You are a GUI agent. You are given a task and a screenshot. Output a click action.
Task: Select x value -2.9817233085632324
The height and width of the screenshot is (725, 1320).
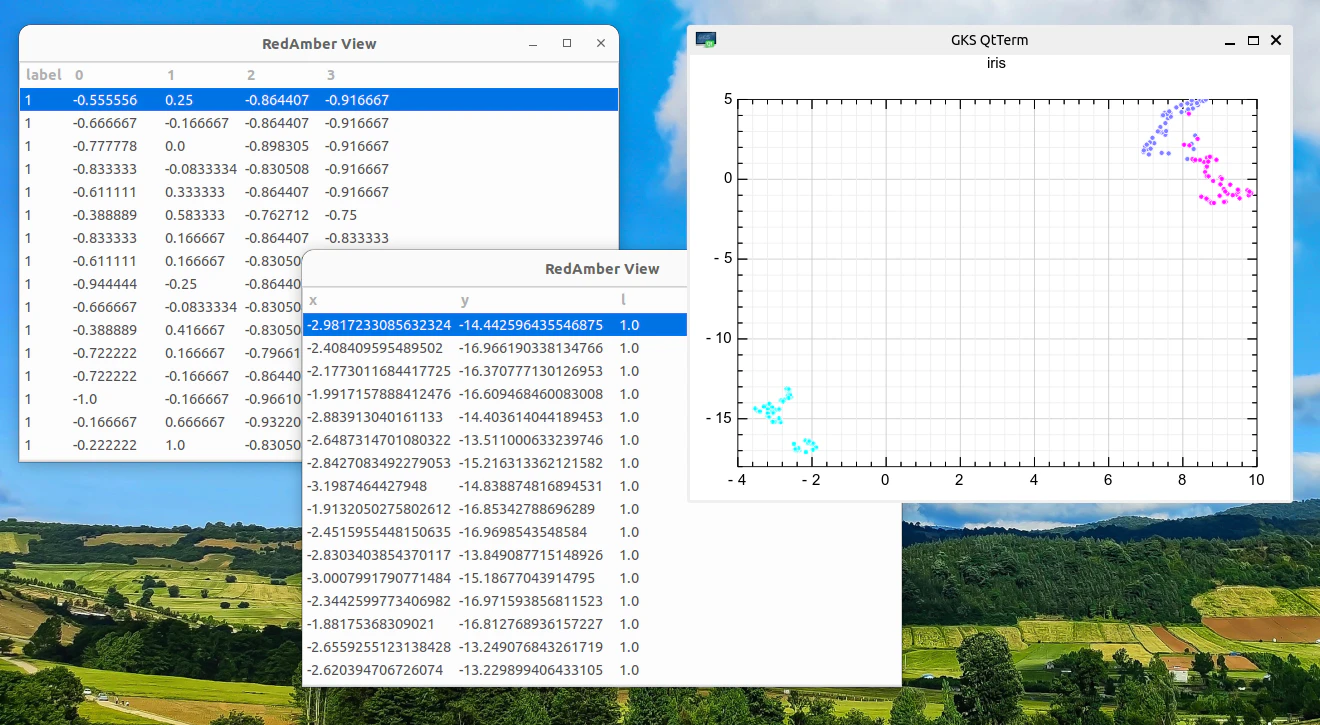(380, 325)
